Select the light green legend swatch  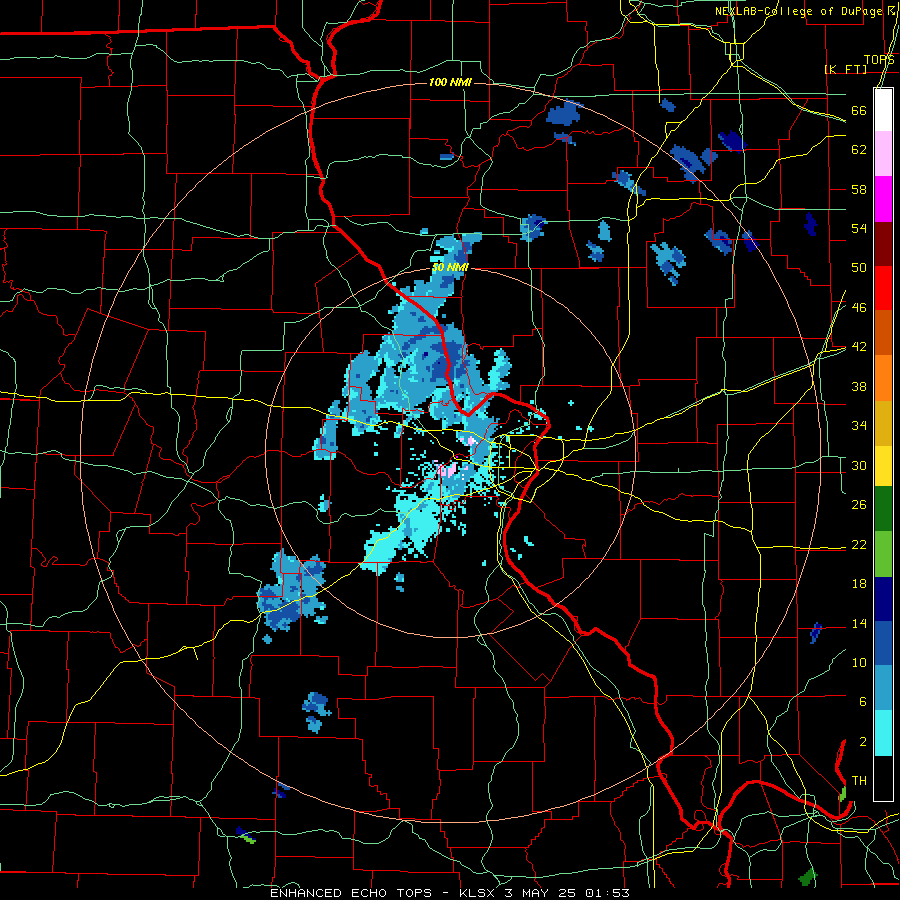point(883,556)
